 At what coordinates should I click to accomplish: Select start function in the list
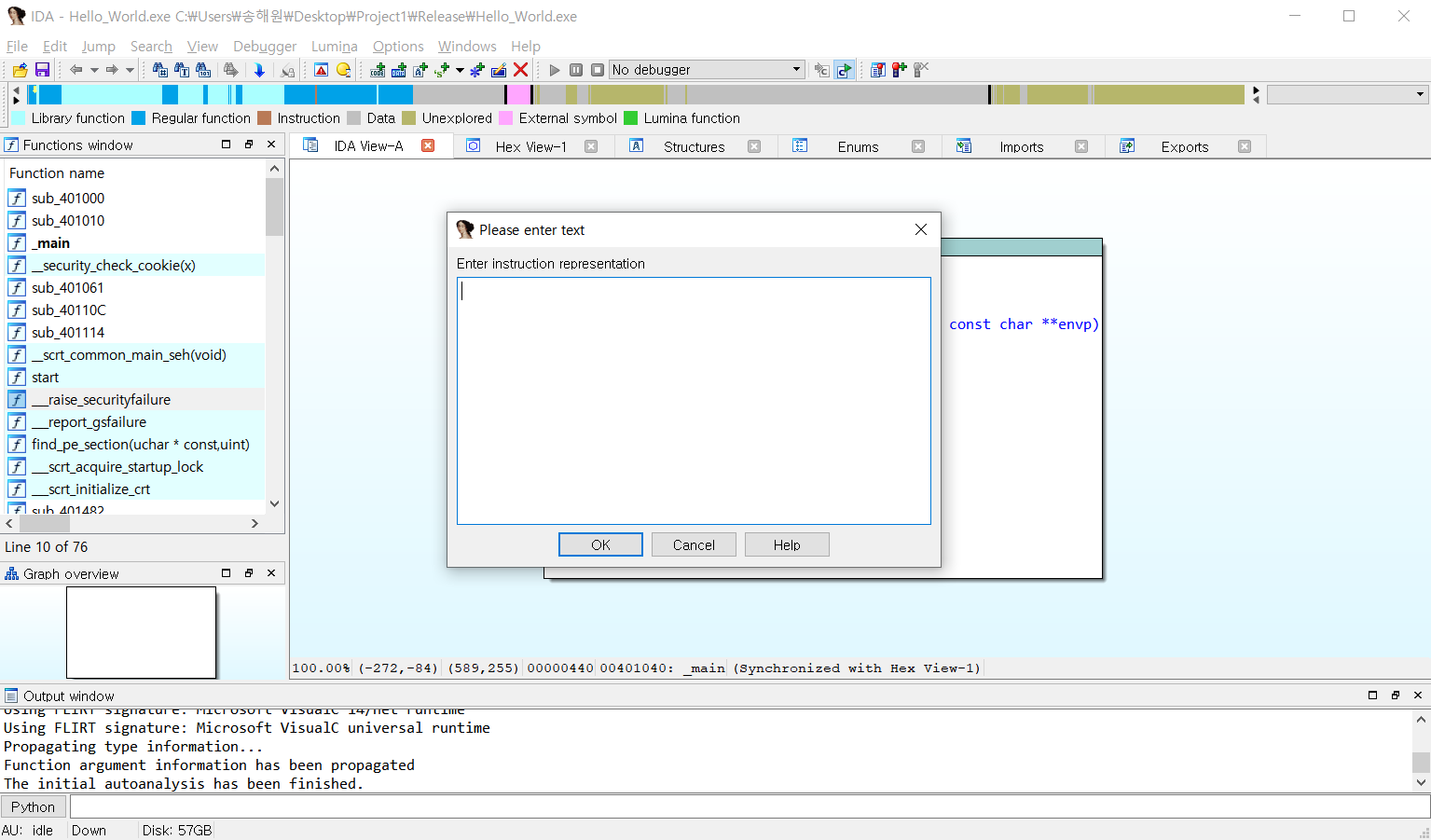pyautogui.click(x=135, y=377)
